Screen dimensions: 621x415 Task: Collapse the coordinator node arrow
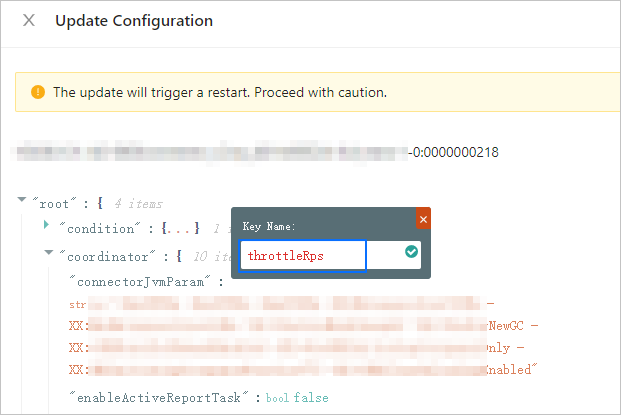(x=47, y=254)
